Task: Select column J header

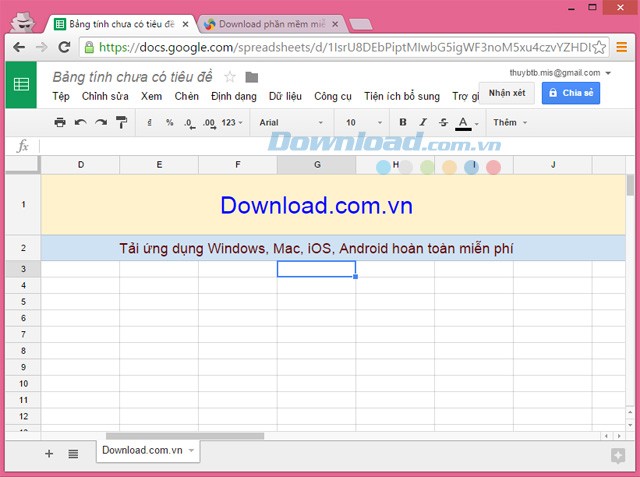Action: click(553, 165)
